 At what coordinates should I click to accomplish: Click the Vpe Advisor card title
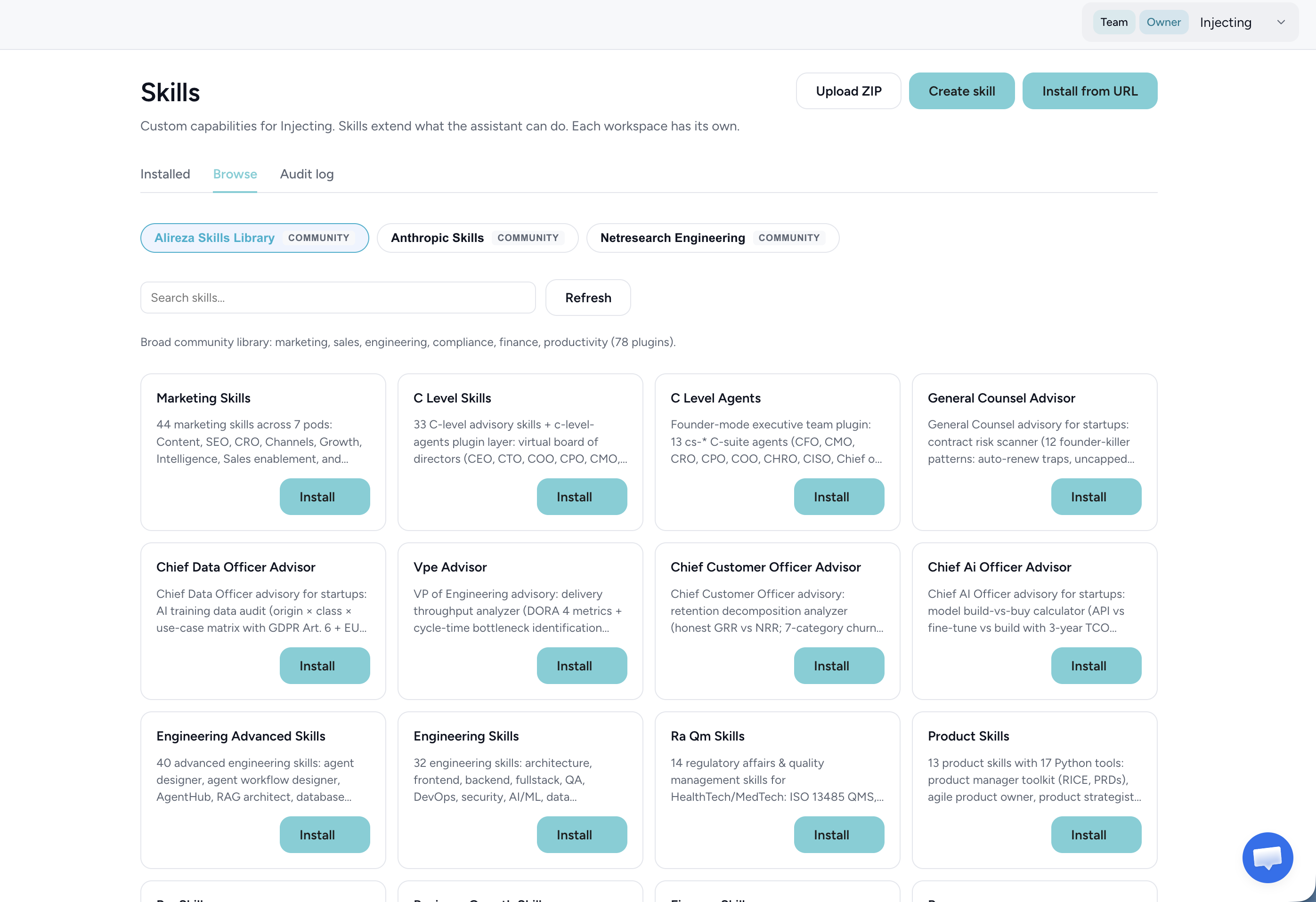(x=450, y=567)
